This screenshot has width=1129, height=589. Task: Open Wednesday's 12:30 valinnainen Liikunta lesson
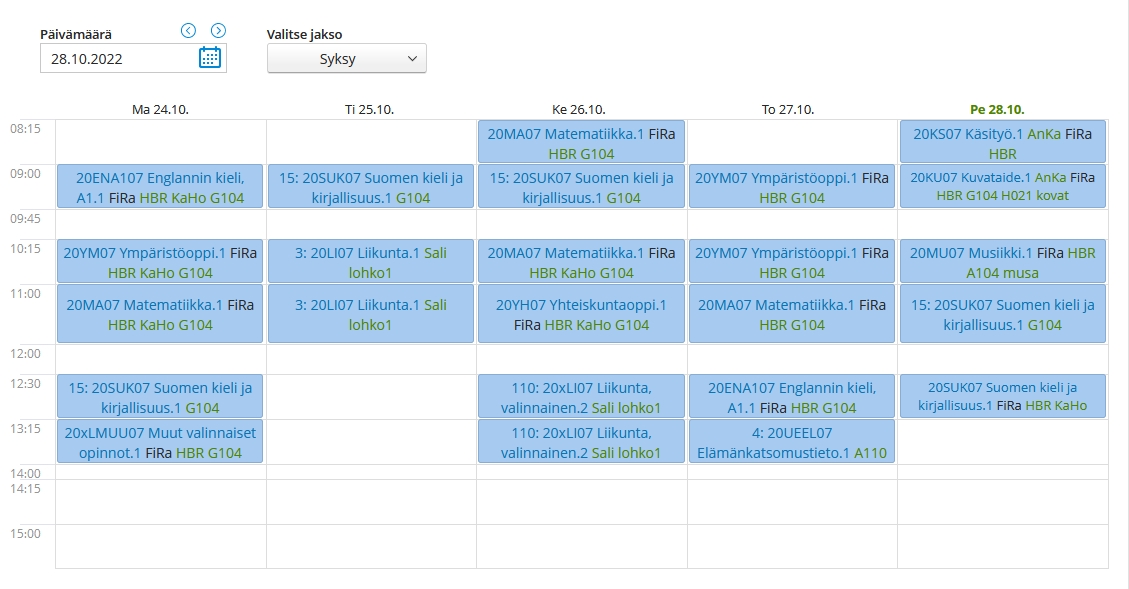(x=581, y=397)
